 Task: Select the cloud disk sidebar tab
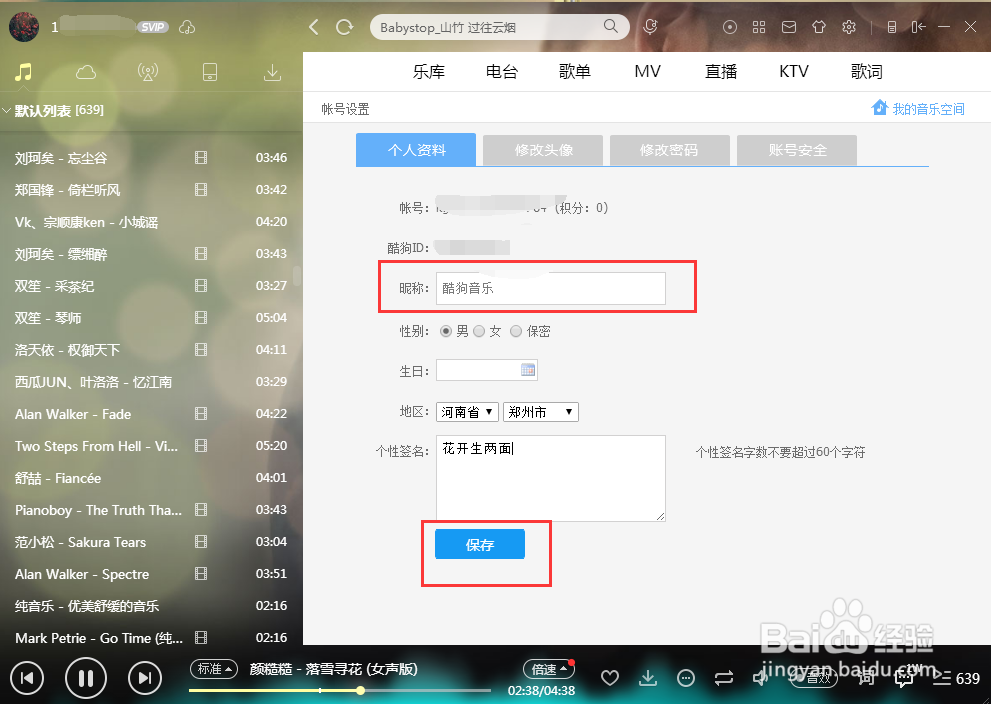[86, 72]
